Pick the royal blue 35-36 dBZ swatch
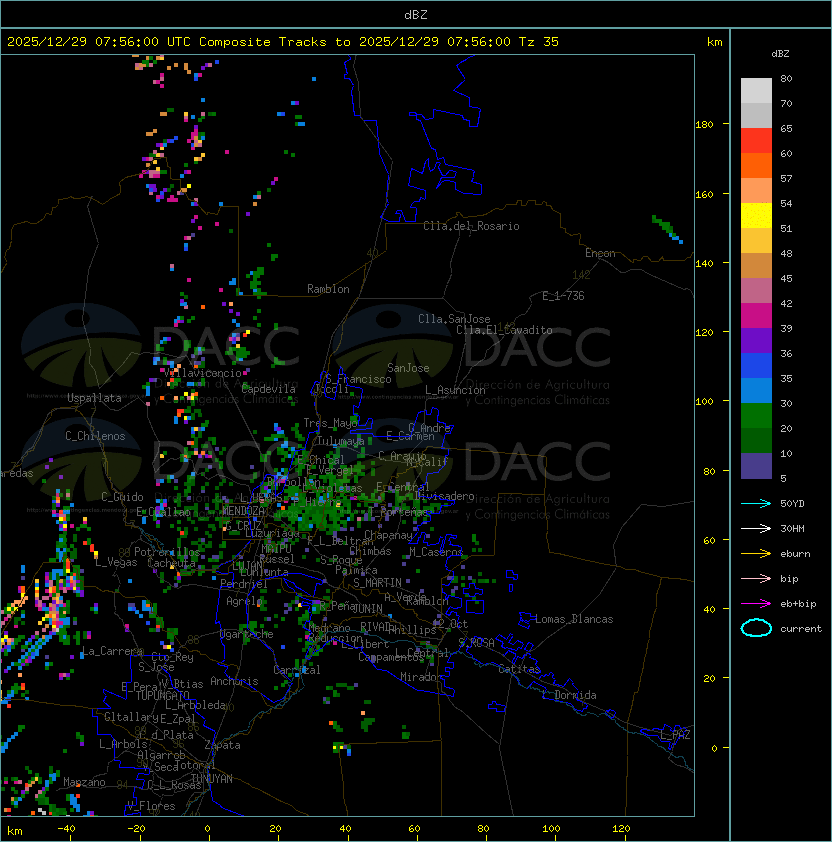This screenshot has width=832, height=842. click(x=756, y=365)
